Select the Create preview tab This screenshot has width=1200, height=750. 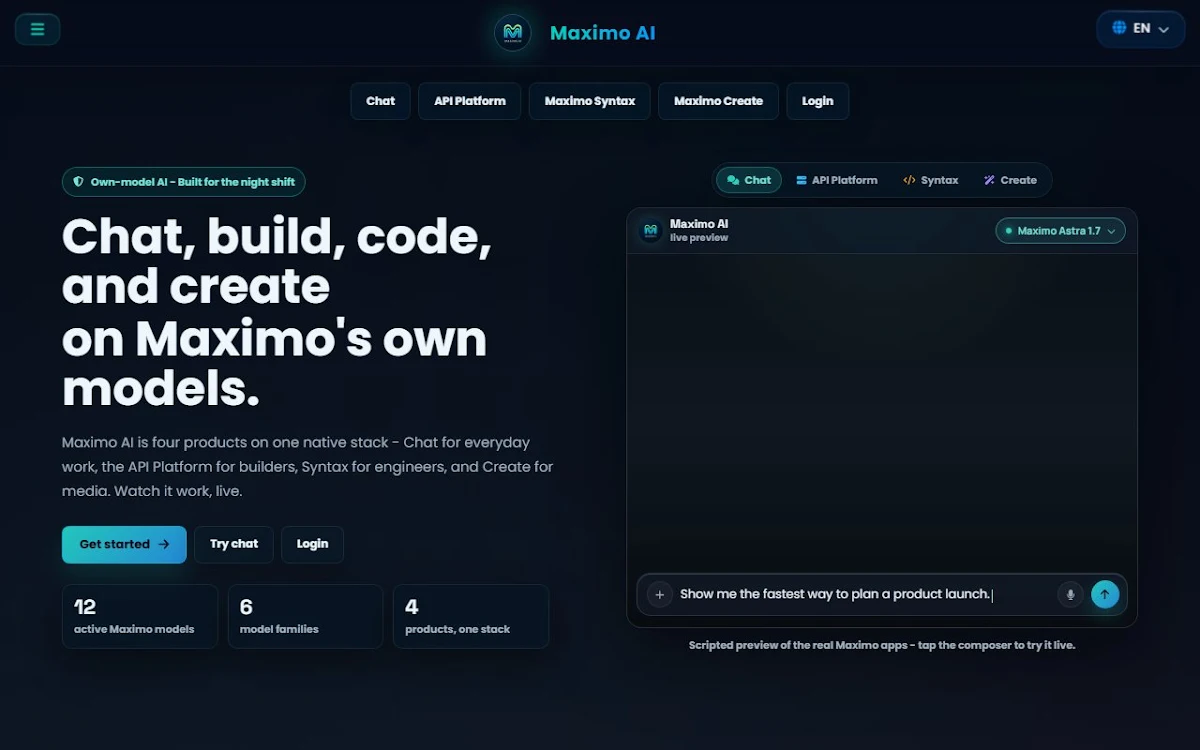[1010, 180]
